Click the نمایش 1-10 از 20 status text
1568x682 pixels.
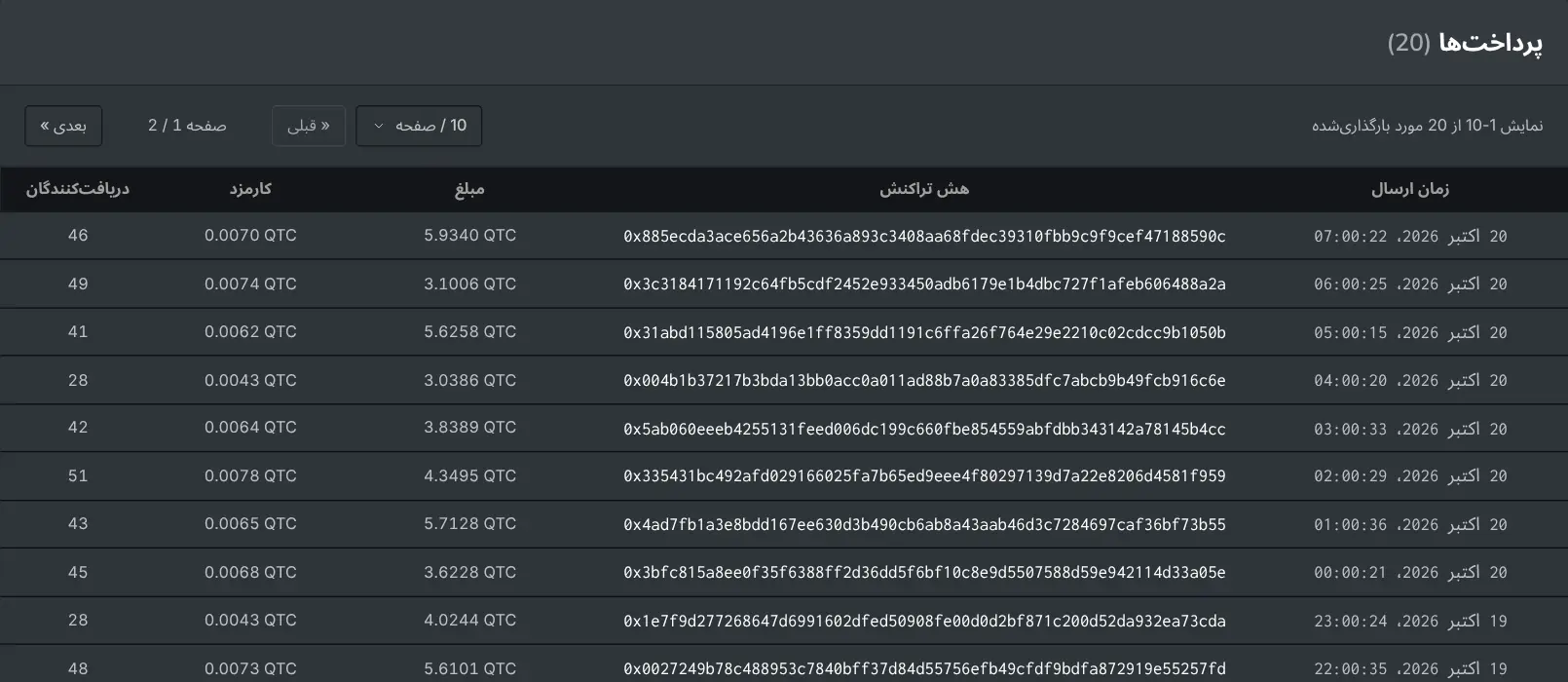pyautogui.click(x=1427, y=126)
